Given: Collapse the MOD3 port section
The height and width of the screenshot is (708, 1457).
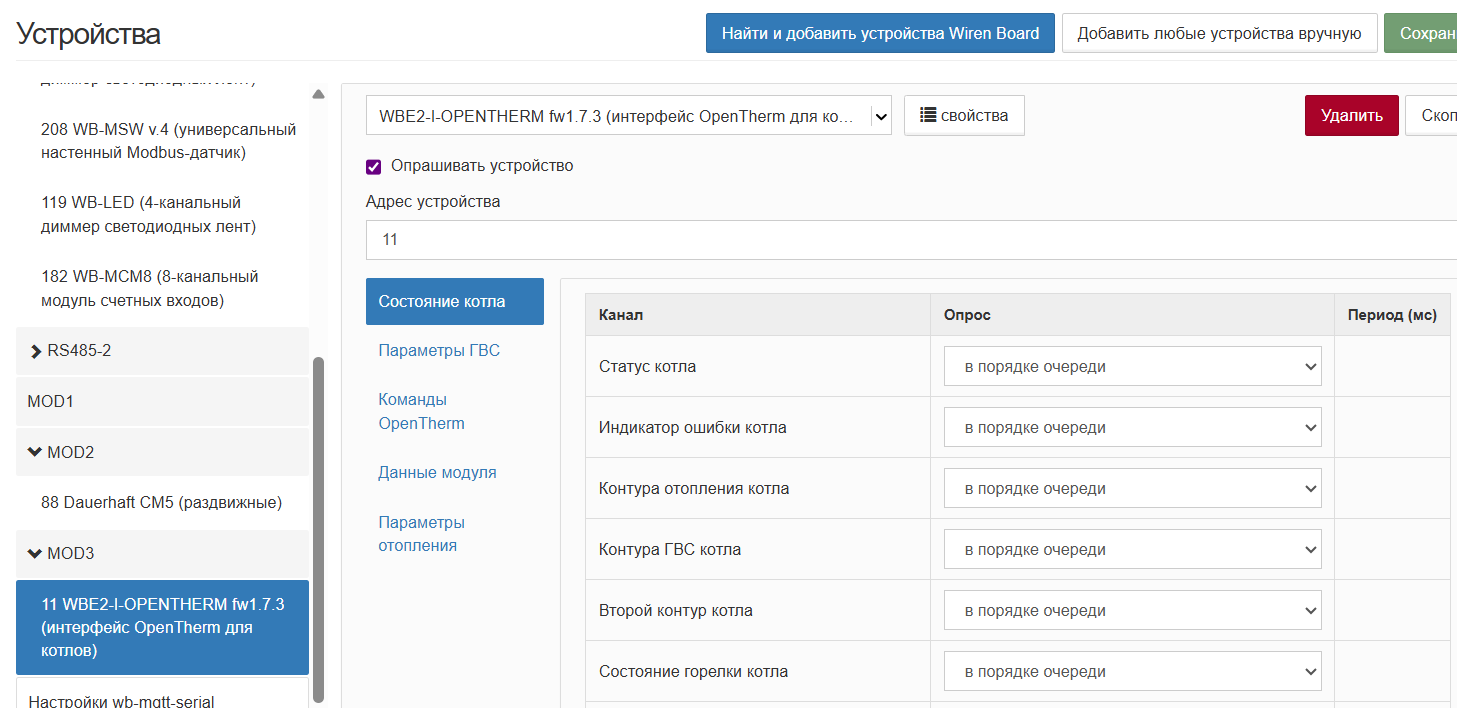Looking at the screenshot, I should point(36,554).
